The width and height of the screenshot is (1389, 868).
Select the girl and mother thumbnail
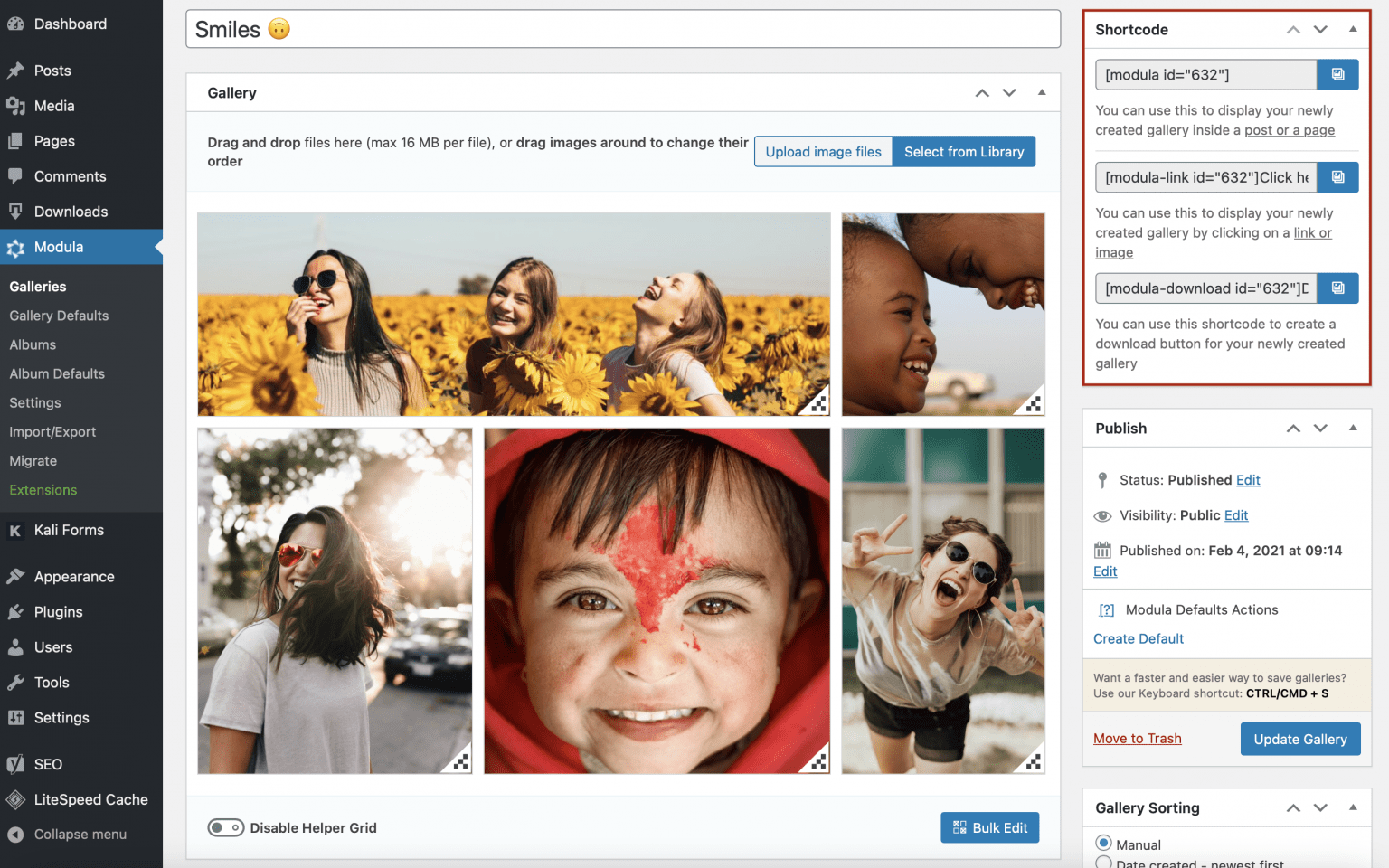click(943, 315)
